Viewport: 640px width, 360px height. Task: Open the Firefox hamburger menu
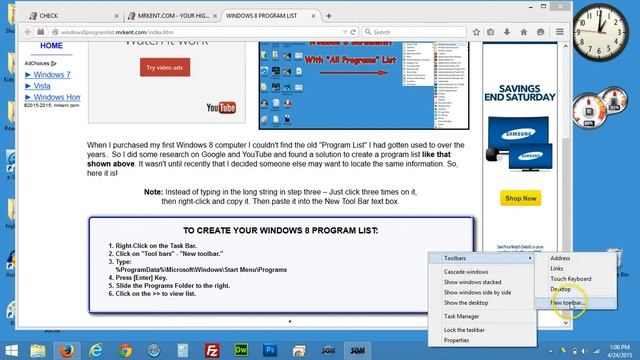tap(560, 32)
